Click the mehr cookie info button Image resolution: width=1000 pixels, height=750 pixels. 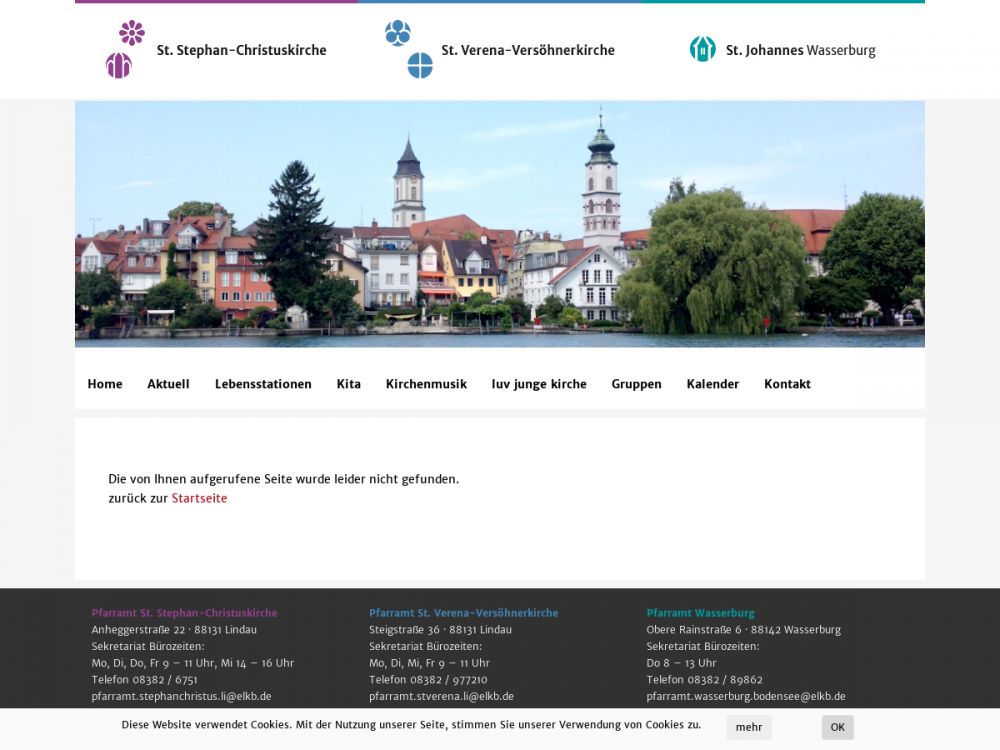(749, 727)
